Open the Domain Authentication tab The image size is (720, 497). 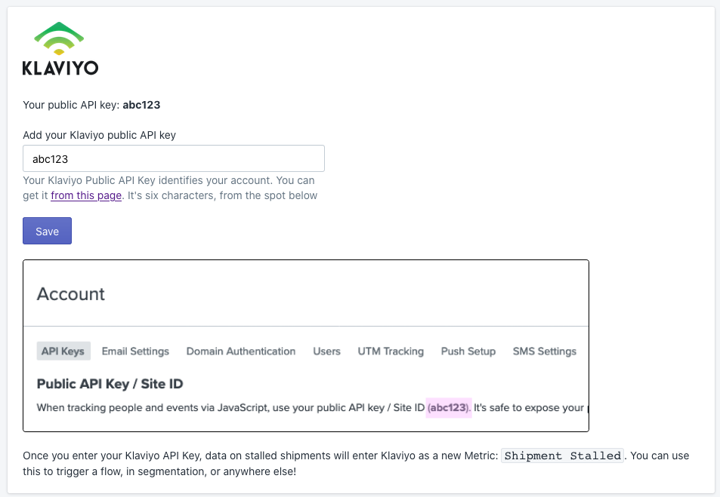241,351
